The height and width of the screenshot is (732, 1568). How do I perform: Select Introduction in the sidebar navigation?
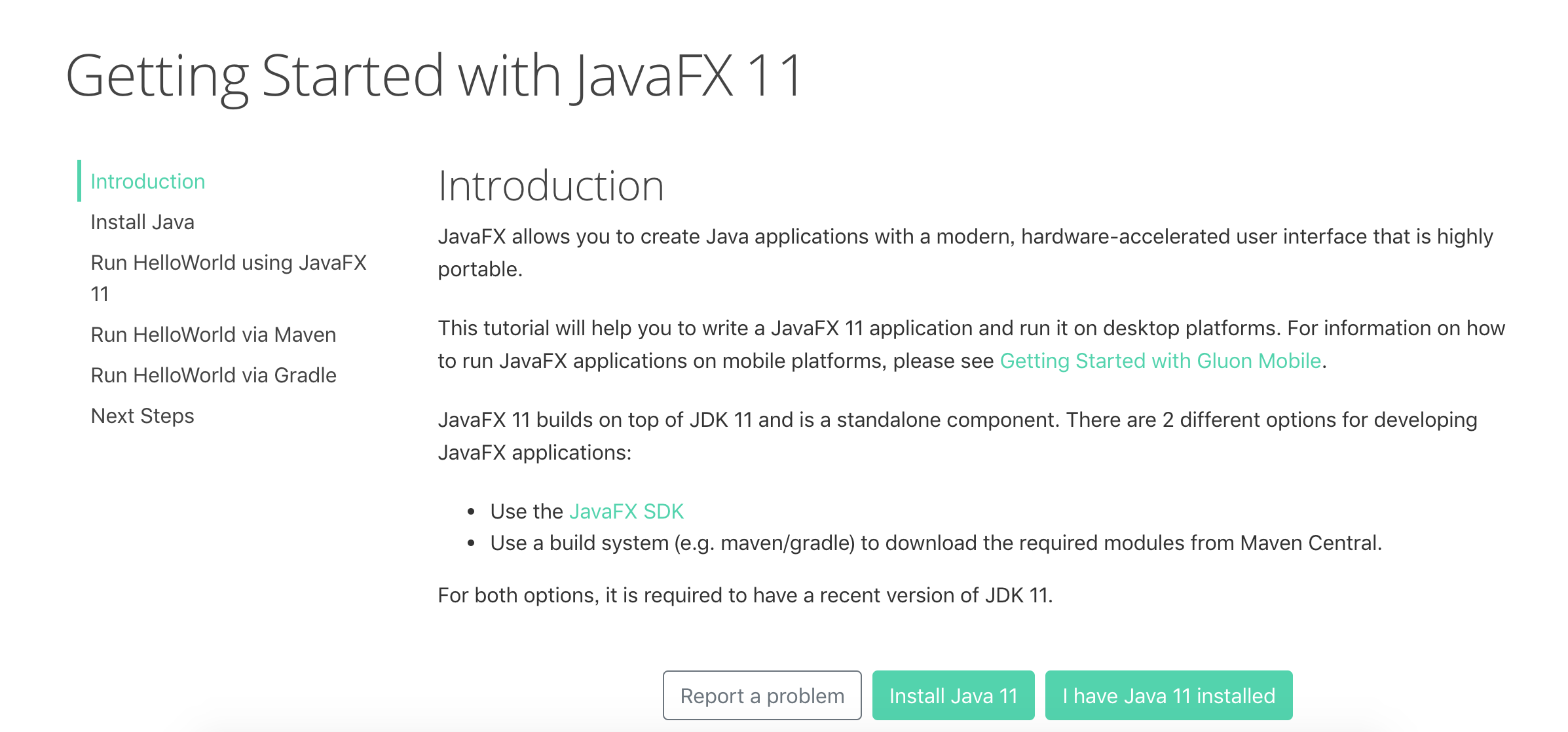pos(148,181)
